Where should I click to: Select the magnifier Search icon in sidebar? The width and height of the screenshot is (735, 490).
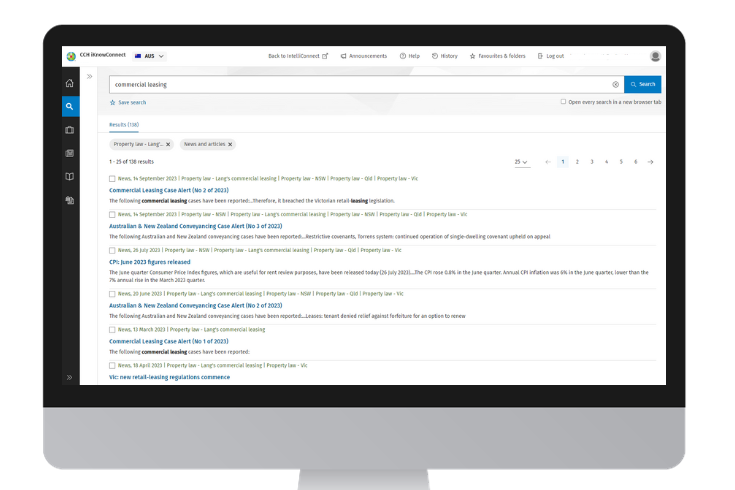coord(70,106)
